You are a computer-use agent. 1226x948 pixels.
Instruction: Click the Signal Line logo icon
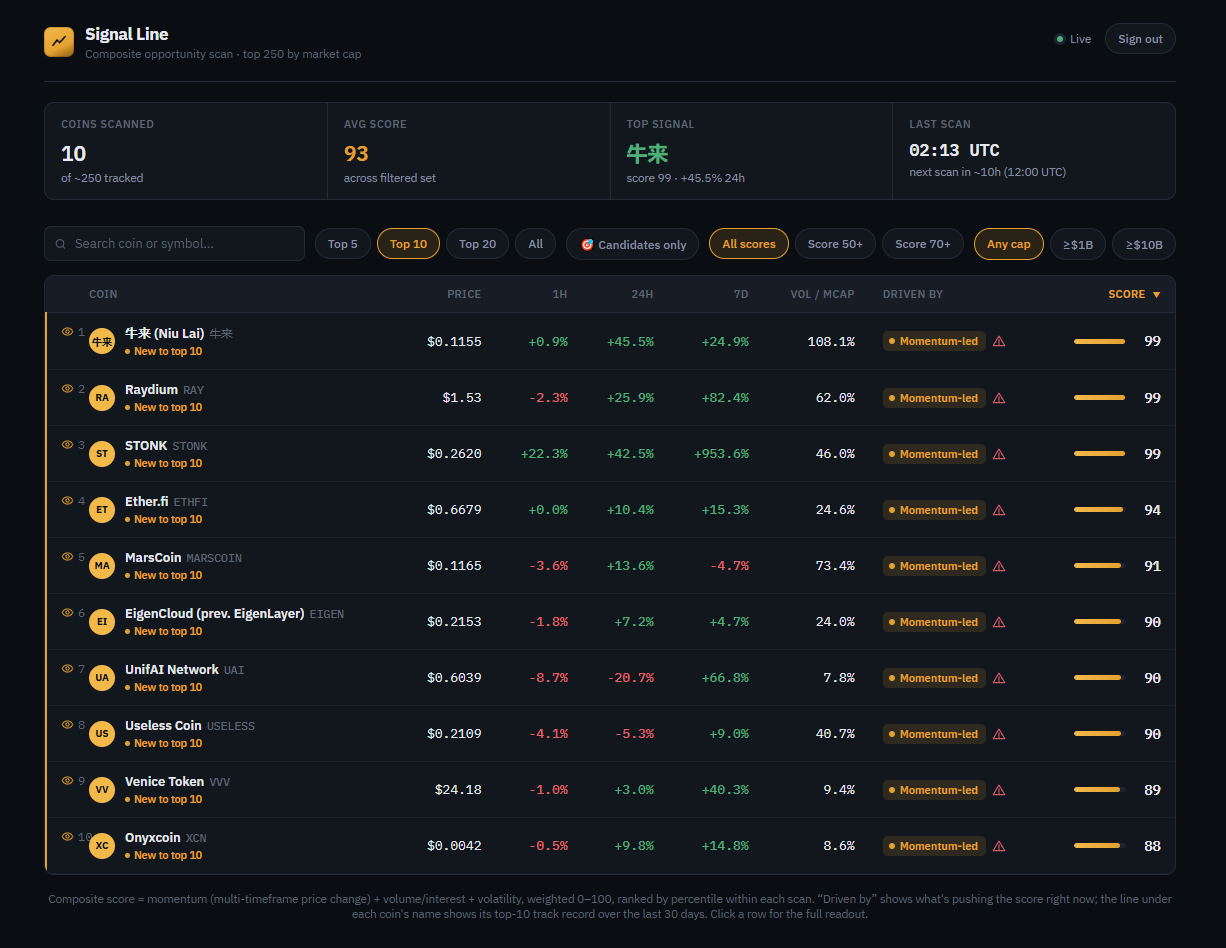pyautogui.click(x=59, y=42)
